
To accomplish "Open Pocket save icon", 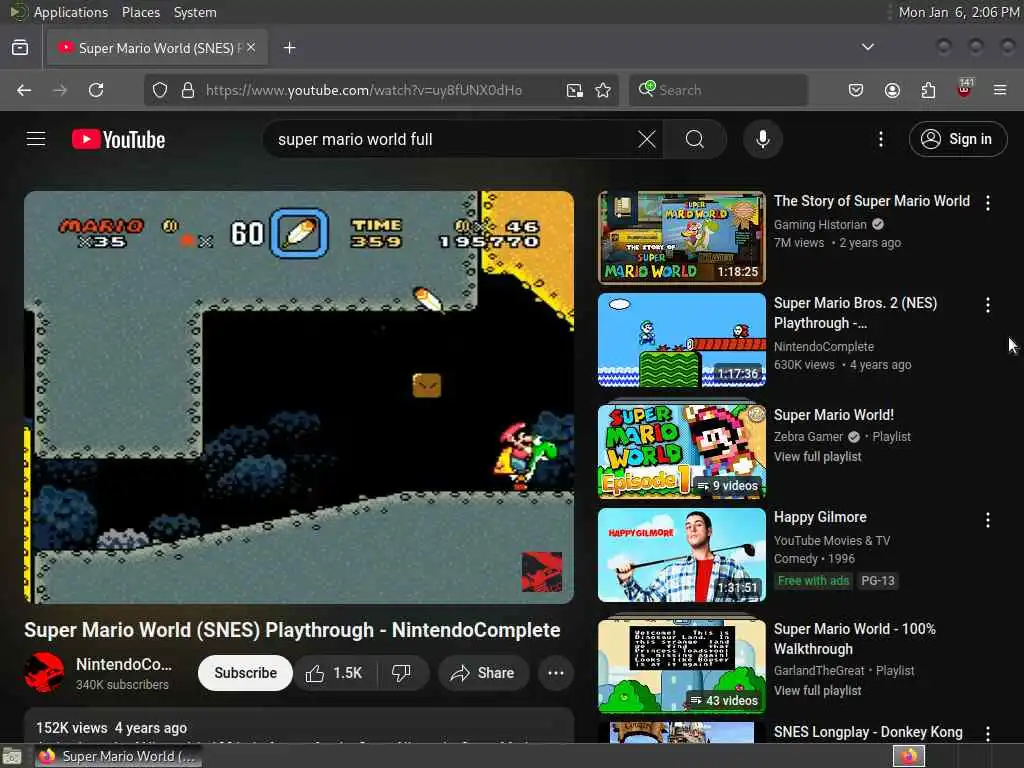I will (856, 90).
